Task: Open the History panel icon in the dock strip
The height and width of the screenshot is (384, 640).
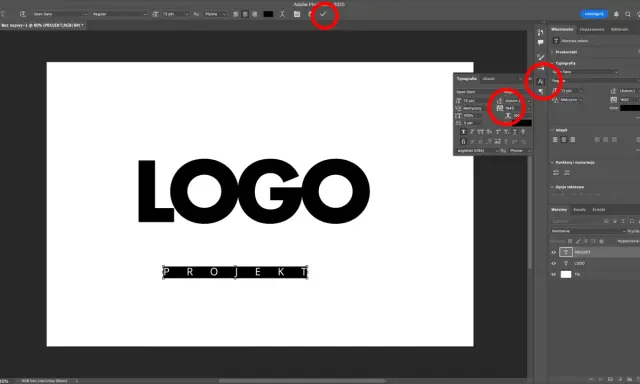Action: point(540,32)
